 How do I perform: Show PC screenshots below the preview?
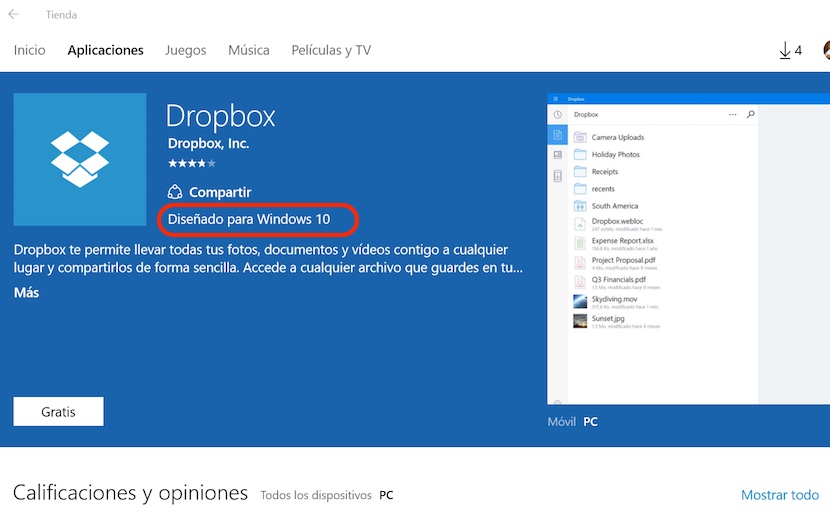[x=590, y=421]
